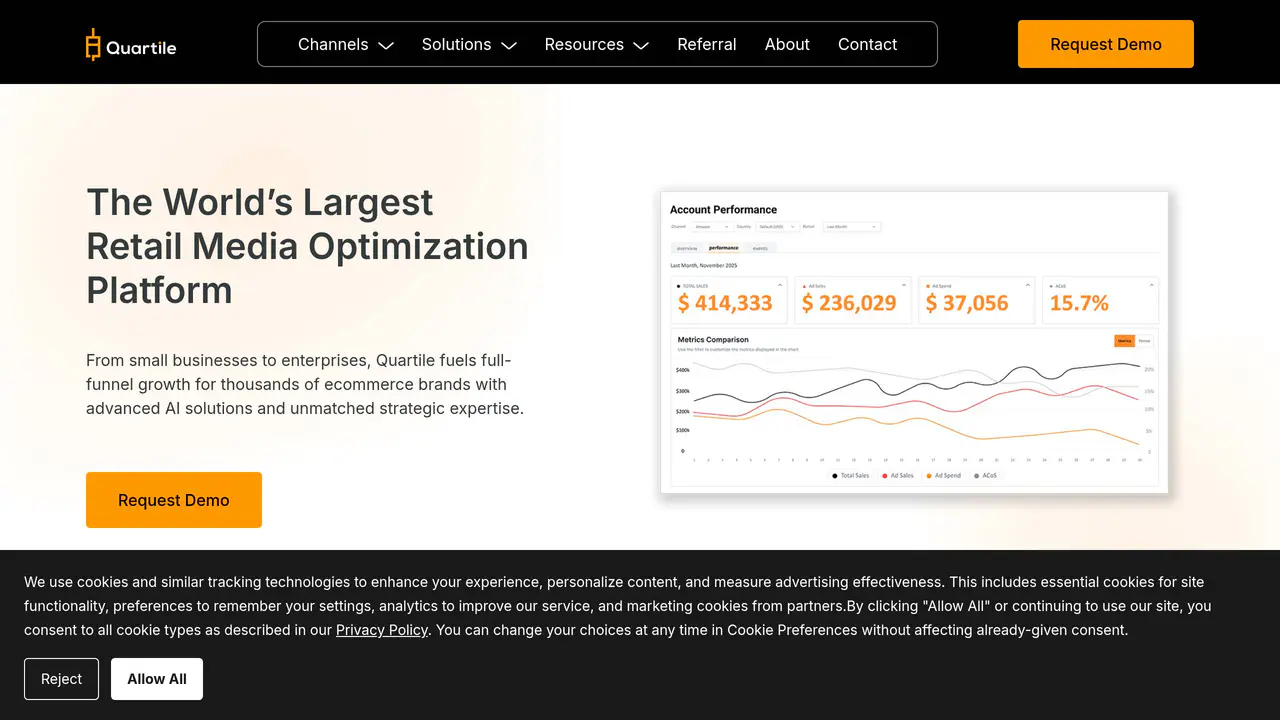This screenshot has width=1280, height=720.
Task: Click 'Last Month, November 2025' date label
Action: [703, 265]
